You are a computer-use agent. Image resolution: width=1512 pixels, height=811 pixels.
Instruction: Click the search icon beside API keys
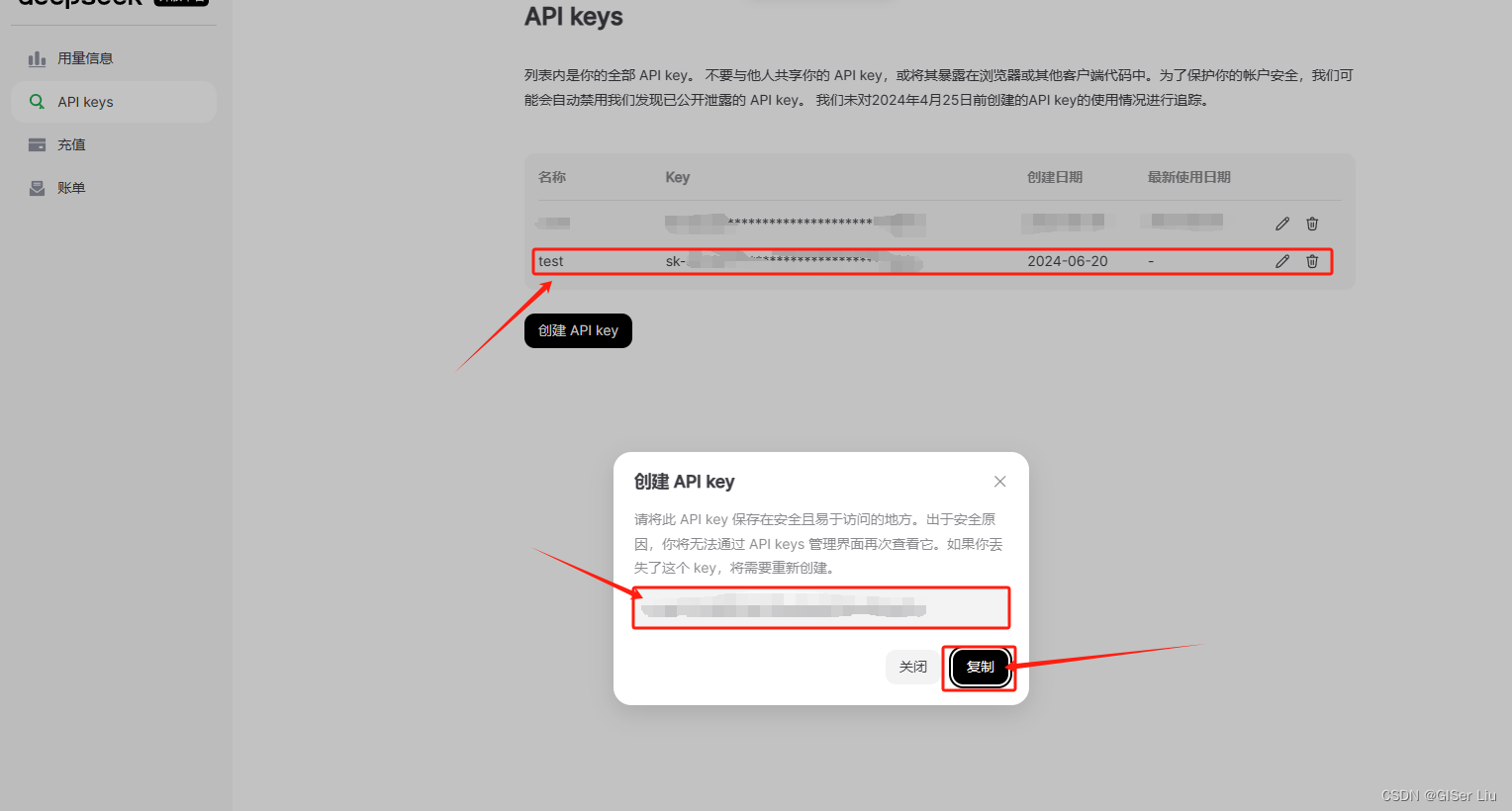coord(37,102)
